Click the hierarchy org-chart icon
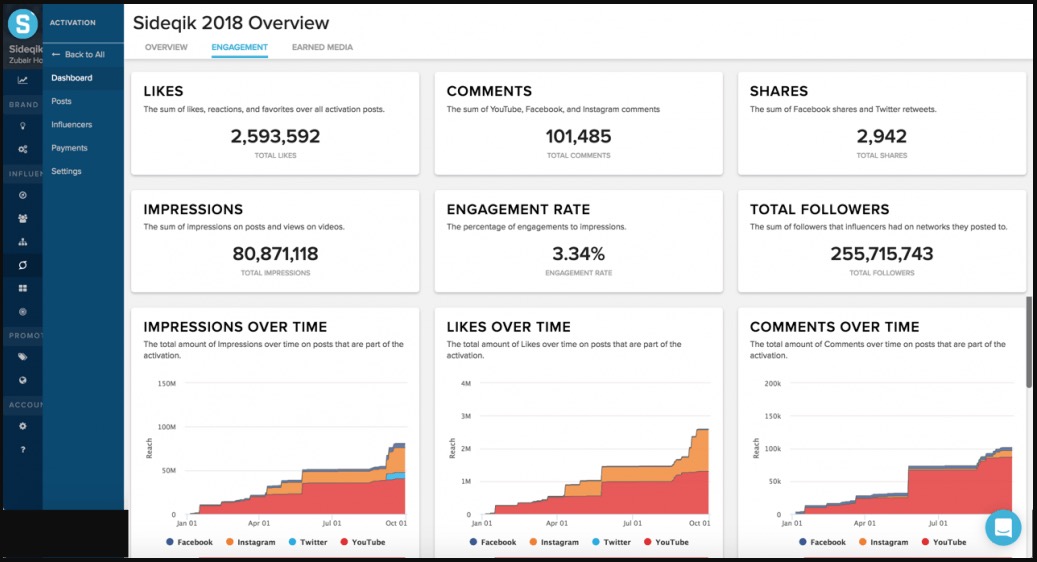The image size is (1037, 562). (22, 242)
